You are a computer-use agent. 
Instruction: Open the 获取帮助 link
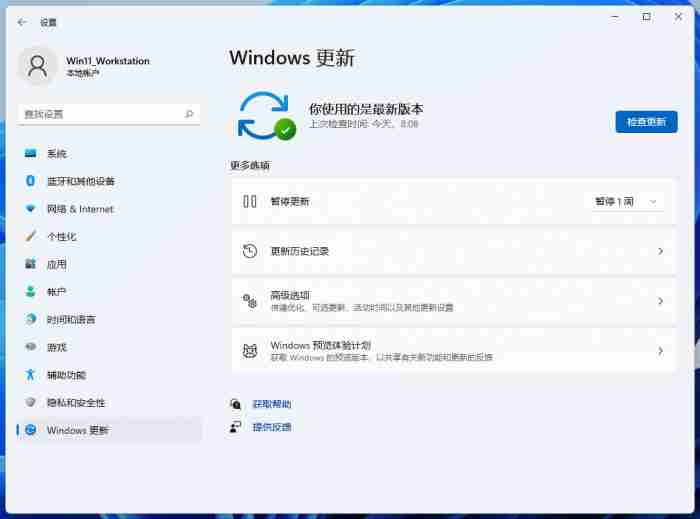(271, 404)
